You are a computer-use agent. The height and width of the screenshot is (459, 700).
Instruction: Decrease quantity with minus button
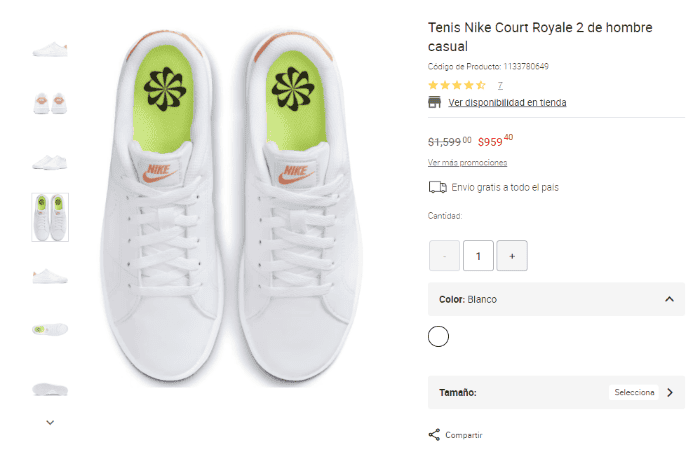coord(444,256)
